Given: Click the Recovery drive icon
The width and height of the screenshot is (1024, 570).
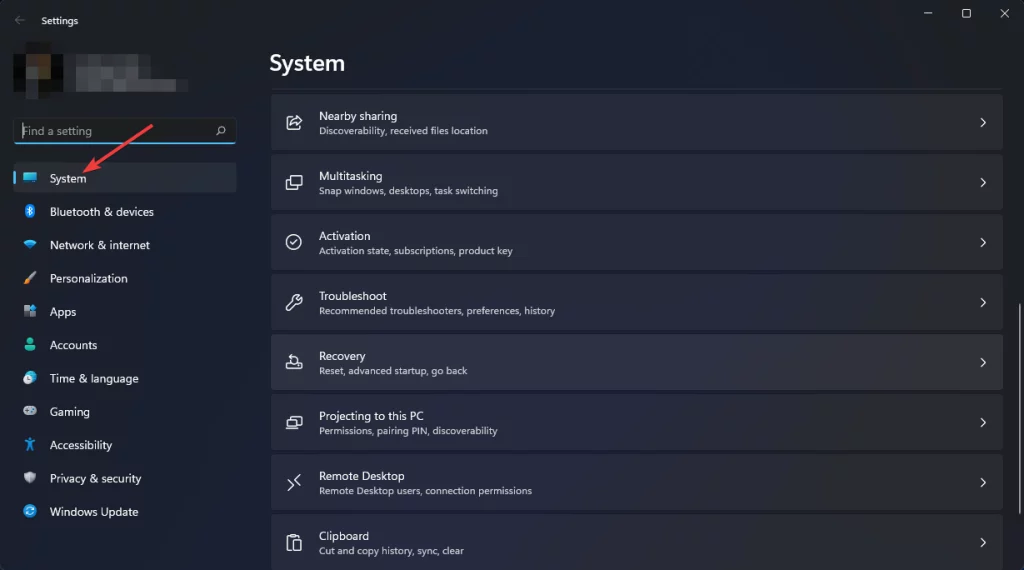Looking at the screenshot, I should pos(294,362).
